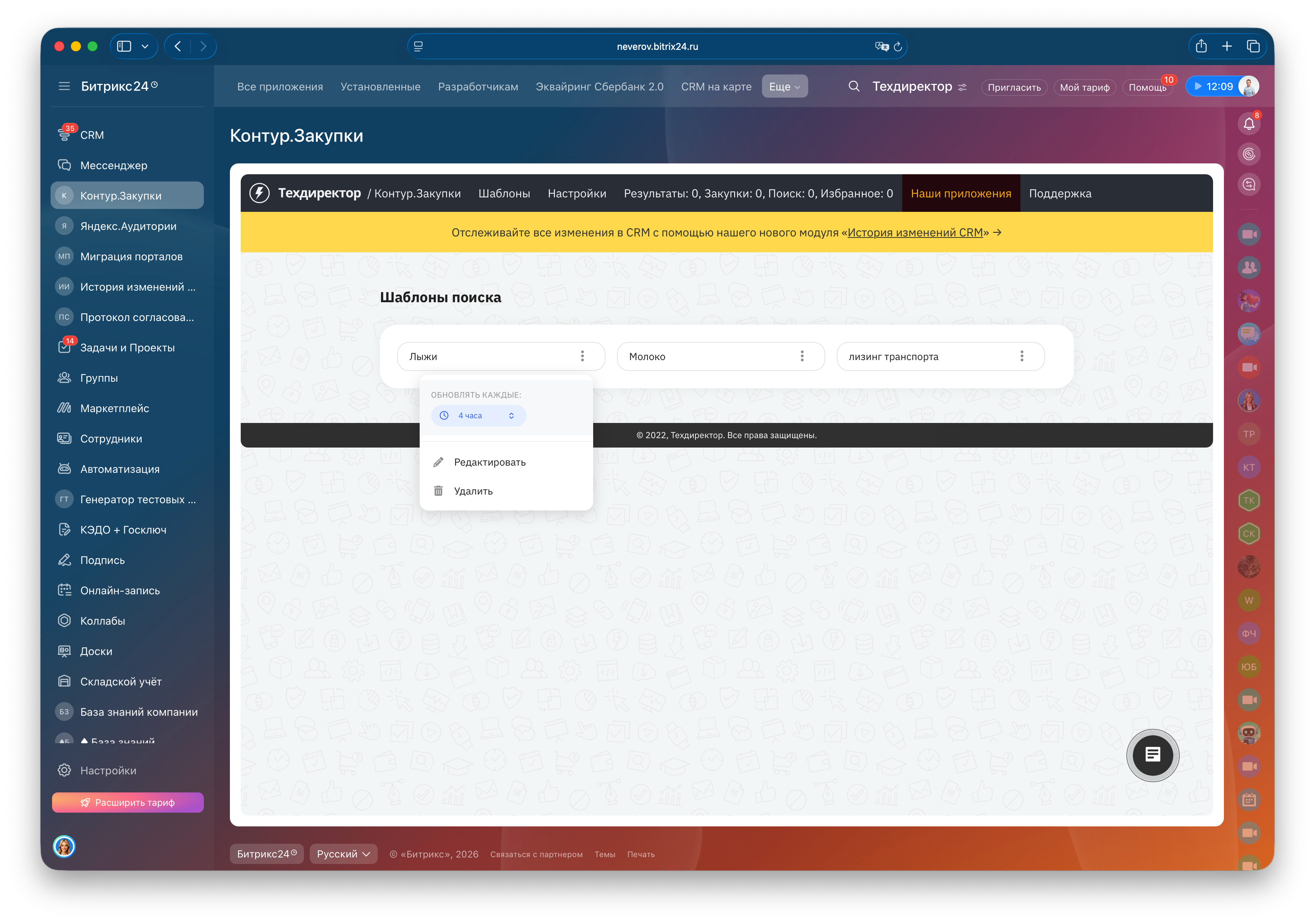Open the Русский language selector
1315x924 pixels.
[343, 854]
